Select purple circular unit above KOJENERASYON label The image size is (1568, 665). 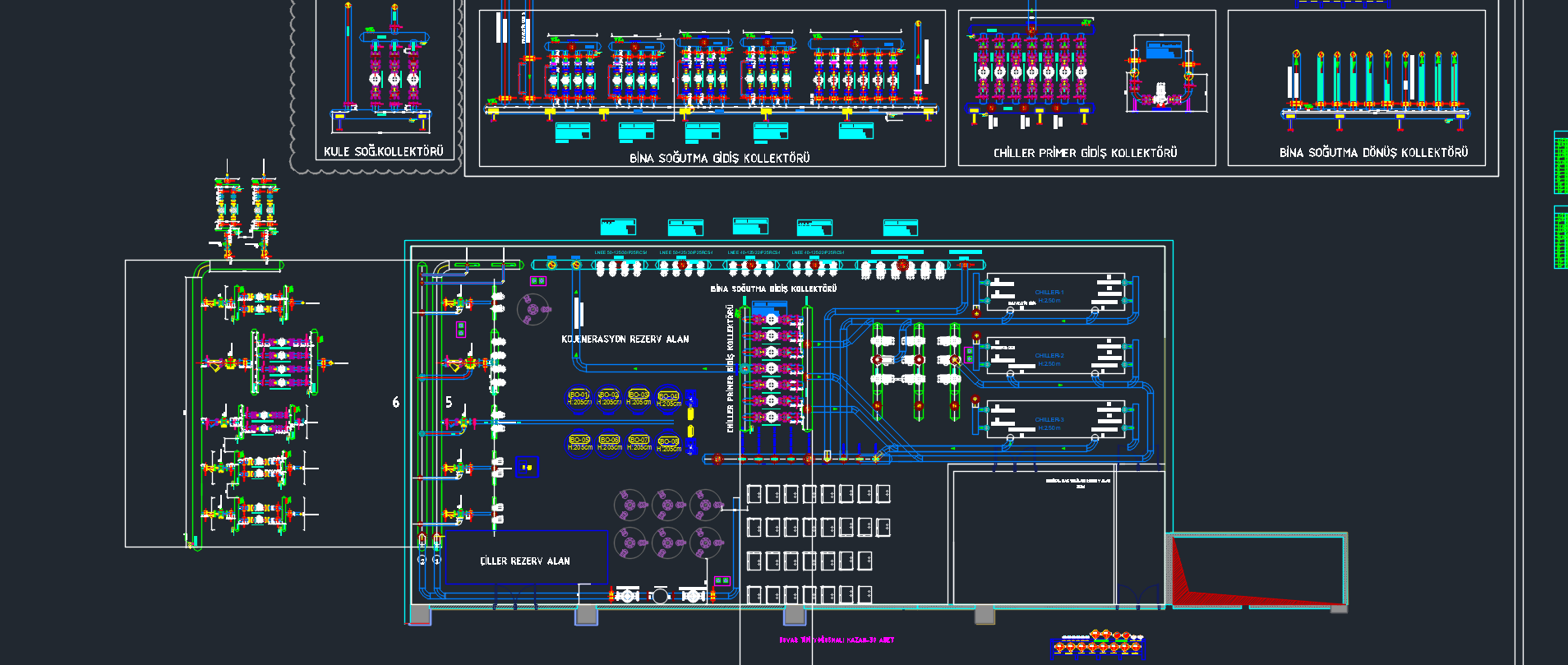533,310
